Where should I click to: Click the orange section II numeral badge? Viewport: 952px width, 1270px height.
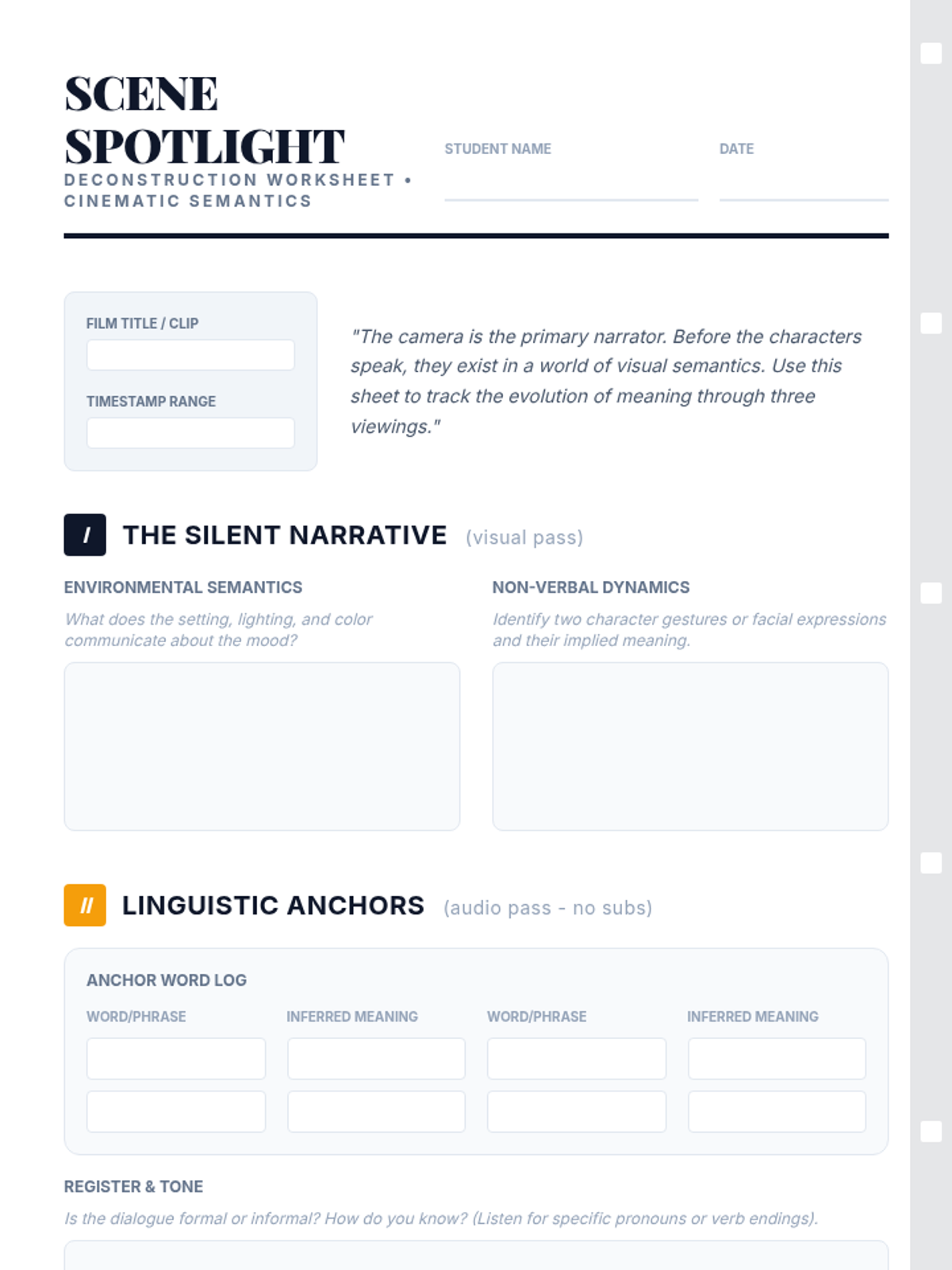(85, 906)
